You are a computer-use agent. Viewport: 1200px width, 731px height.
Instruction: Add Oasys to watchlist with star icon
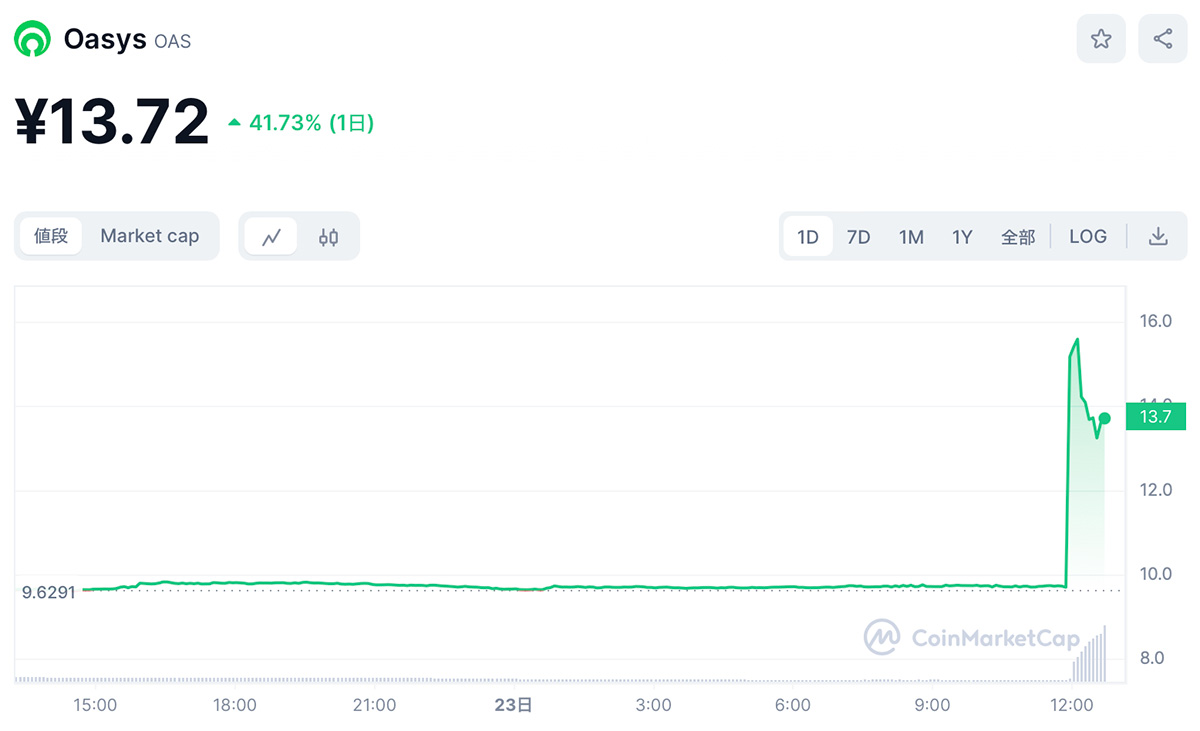click(x=1101, y=39)
